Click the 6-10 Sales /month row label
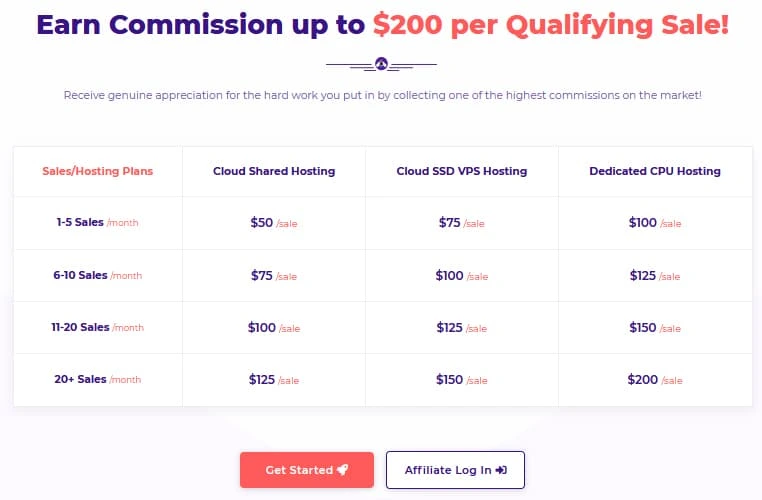This screenshot has height=500, width=762. point(98,275)
